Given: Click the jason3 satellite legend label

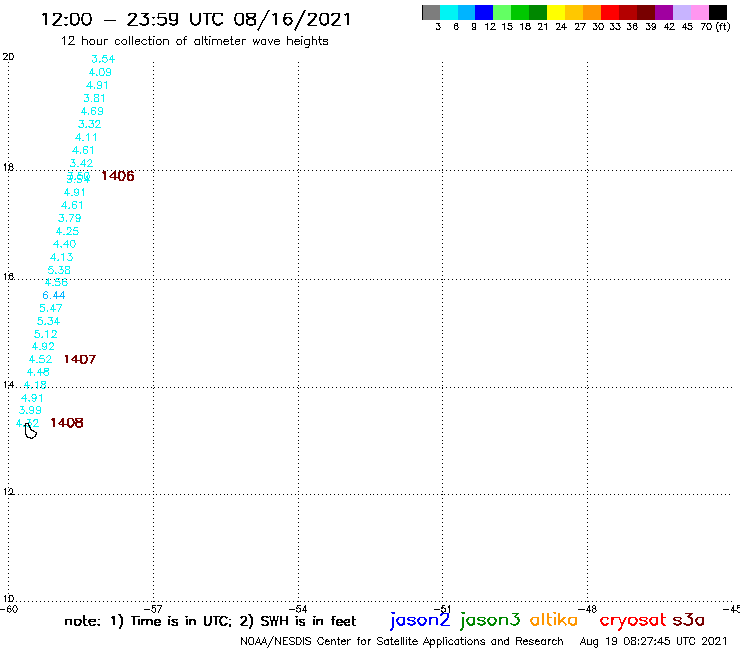Looking at the screenshot, I should point(490,620).
